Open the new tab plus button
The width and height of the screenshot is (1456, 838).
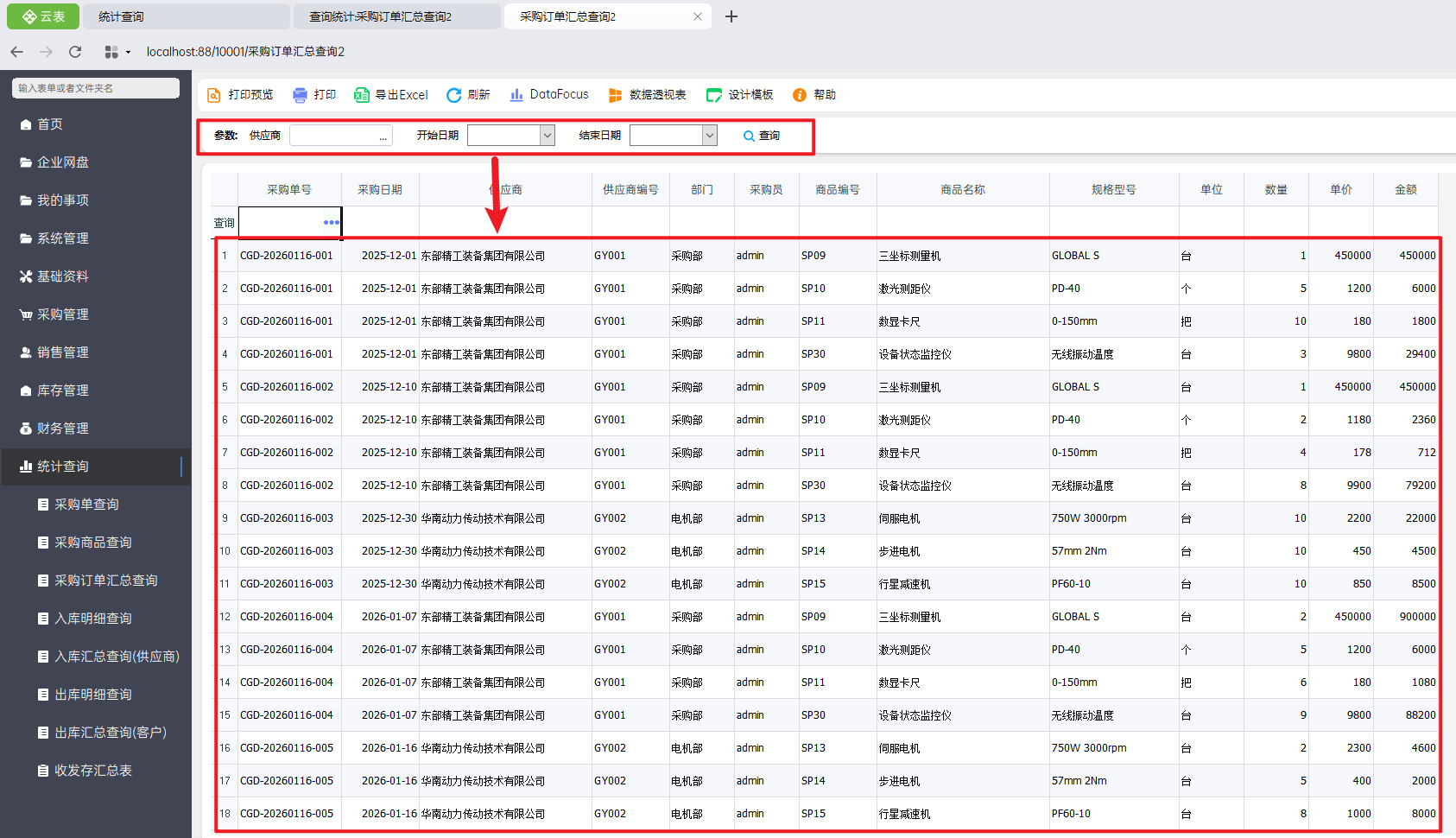click(731, 16)
